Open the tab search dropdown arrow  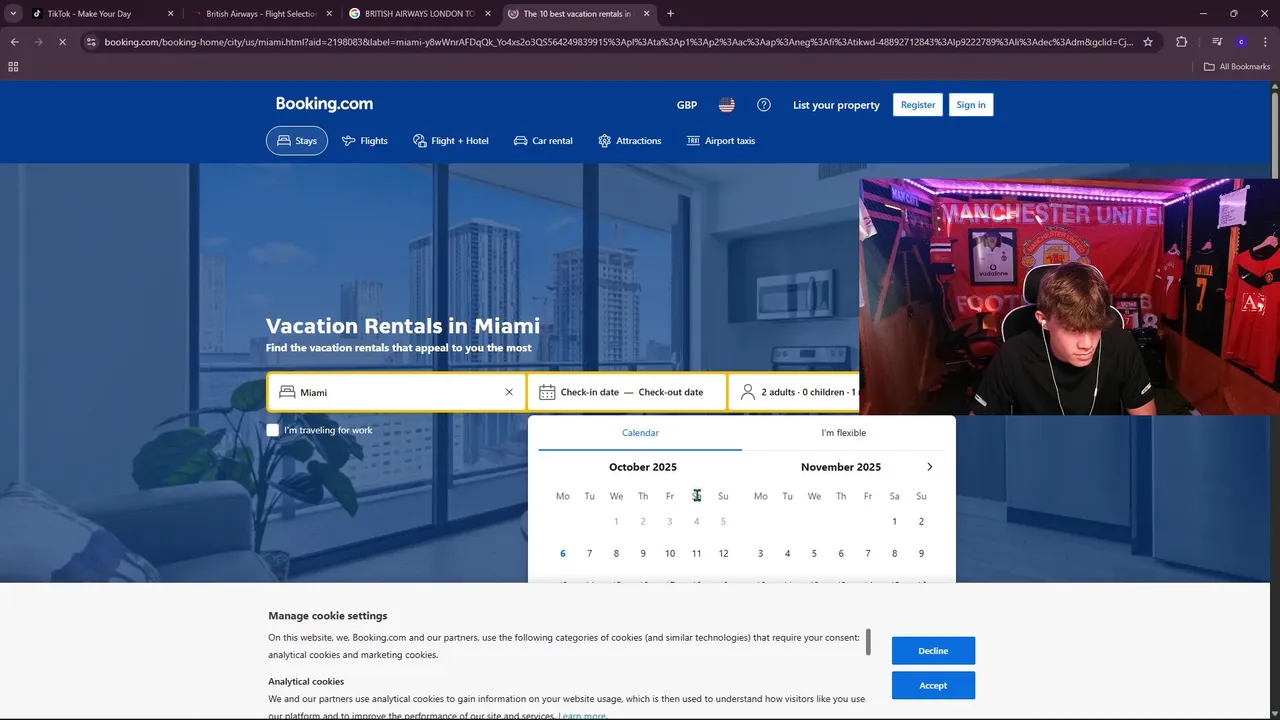[x=13, y=14]
